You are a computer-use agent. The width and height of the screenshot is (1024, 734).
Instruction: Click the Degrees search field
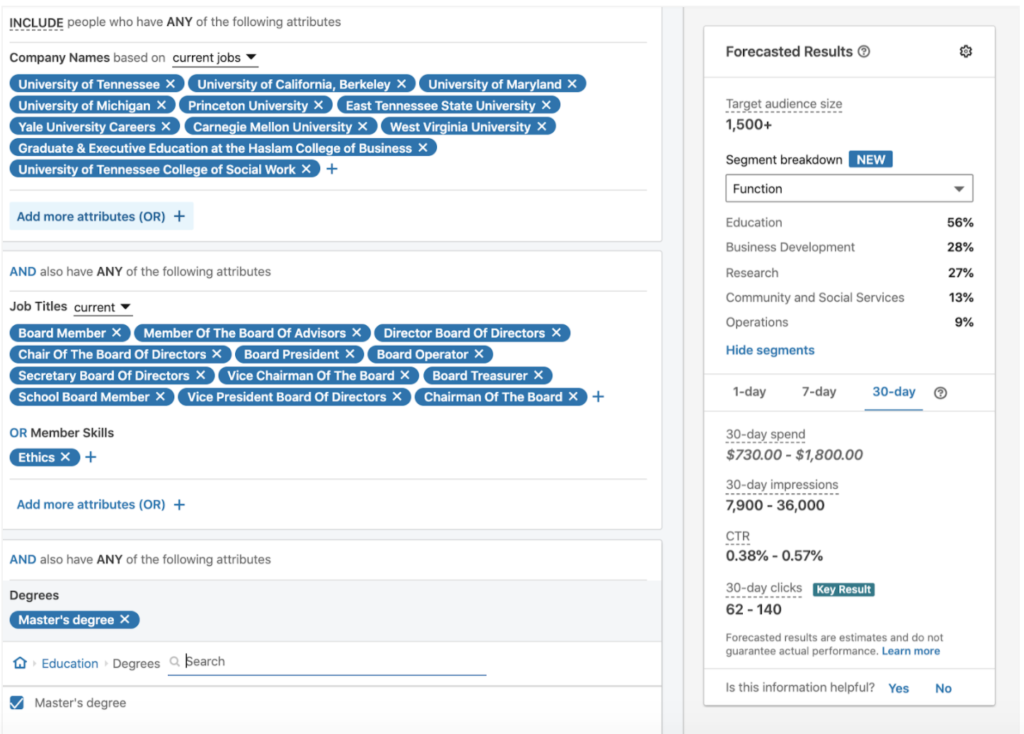[x=330, y=662]
